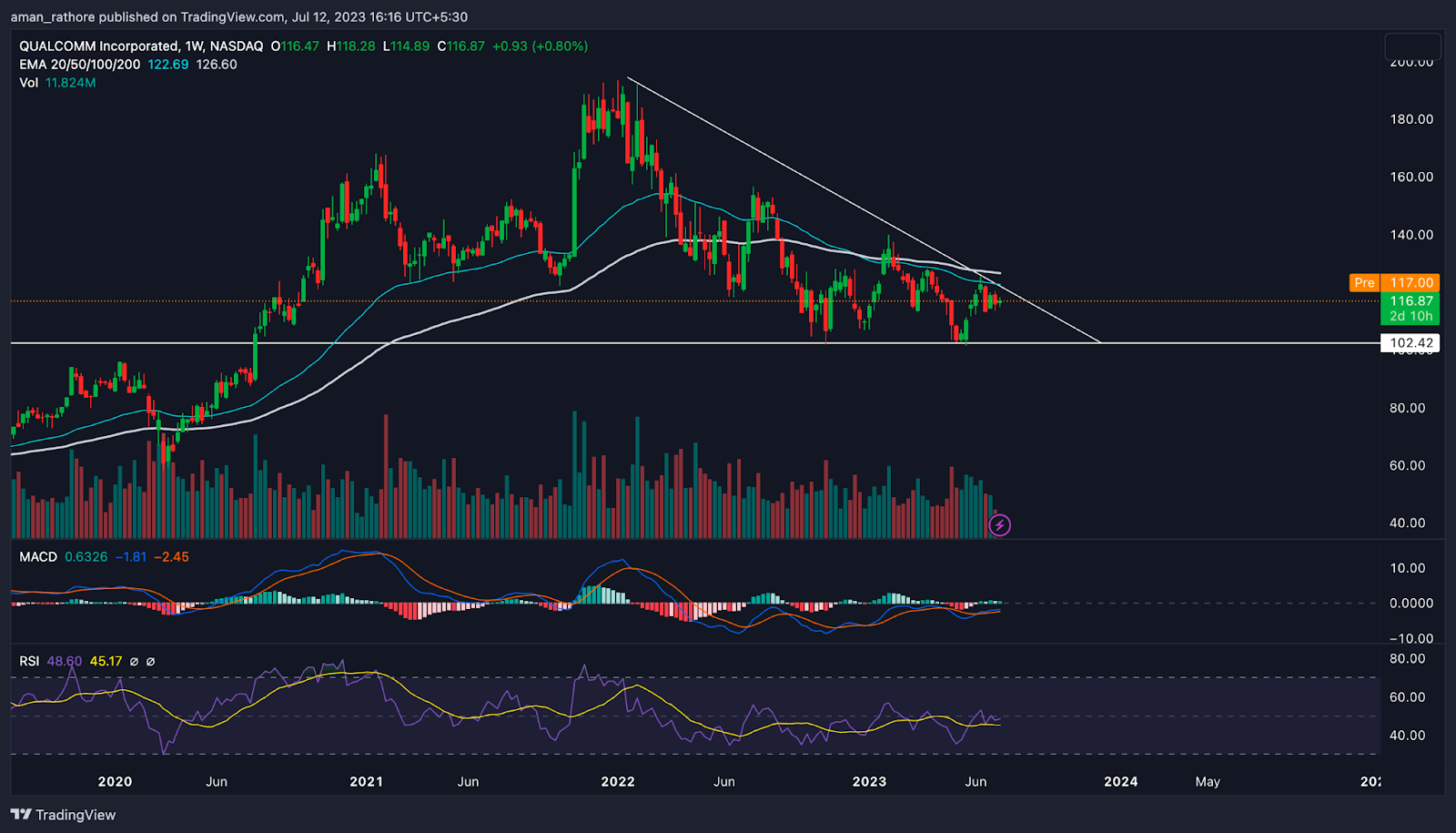This screenshot has width=1456, height=833.
Task: Click the empty box at top right corner
Action: (1412, 46)
